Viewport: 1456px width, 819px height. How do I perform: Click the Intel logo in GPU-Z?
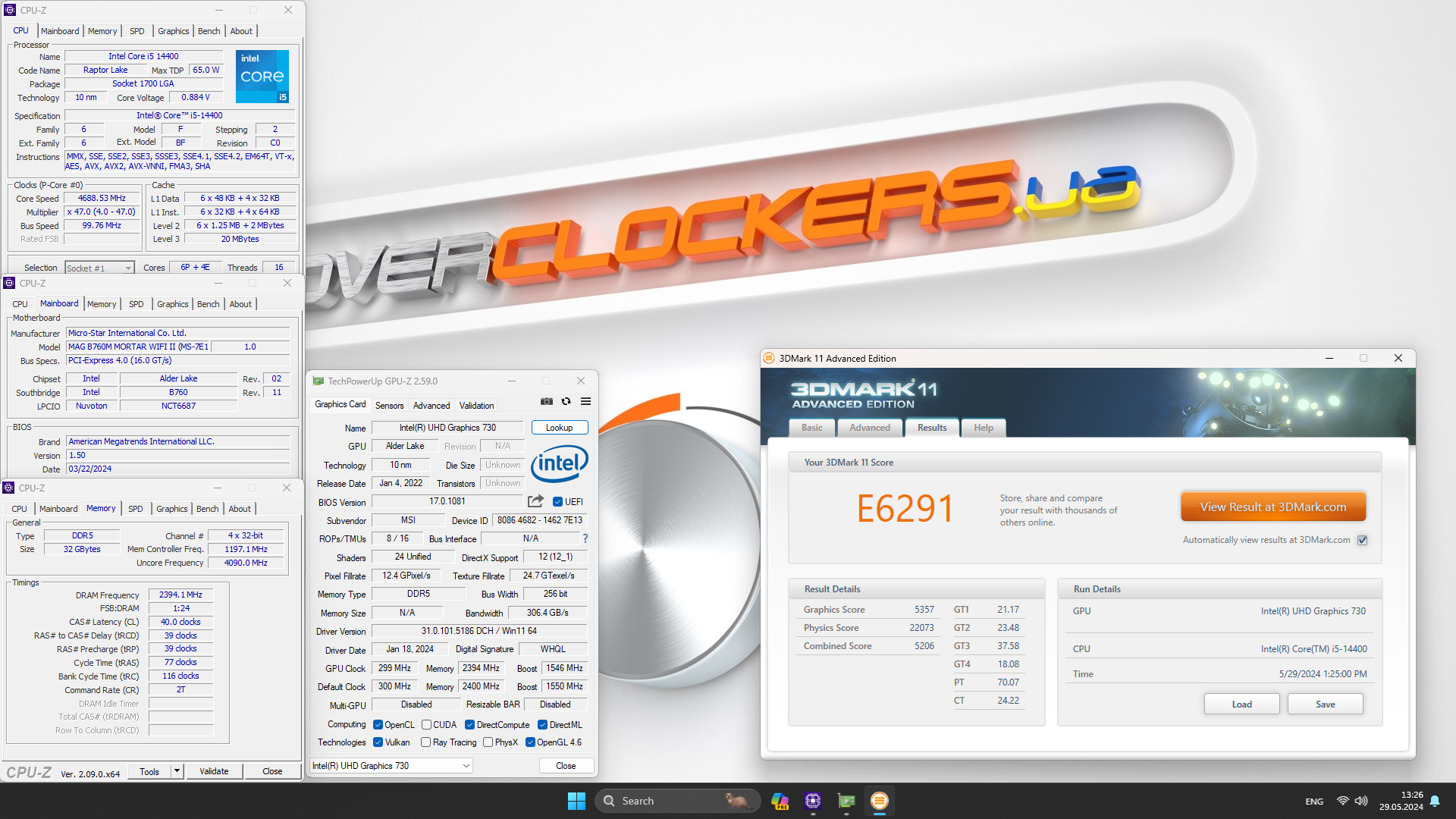pyautogui.click(x=560, y=463)
